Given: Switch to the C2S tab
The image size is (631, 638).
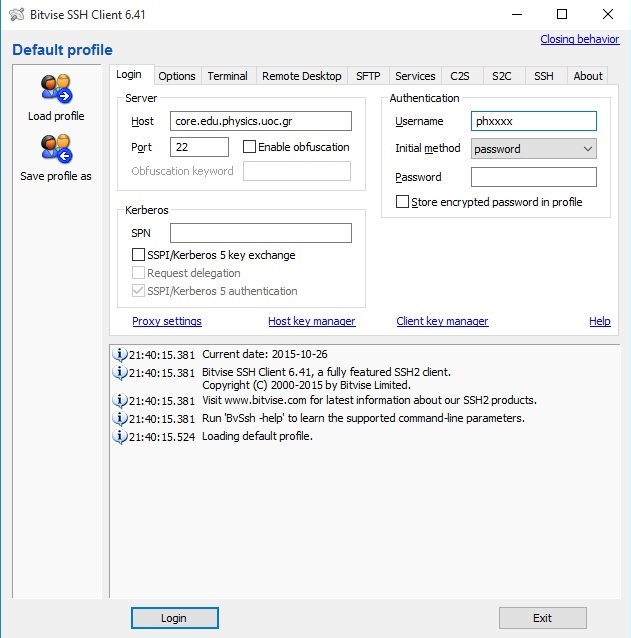Looking at the screenshot, I should [x=460, y=76].
